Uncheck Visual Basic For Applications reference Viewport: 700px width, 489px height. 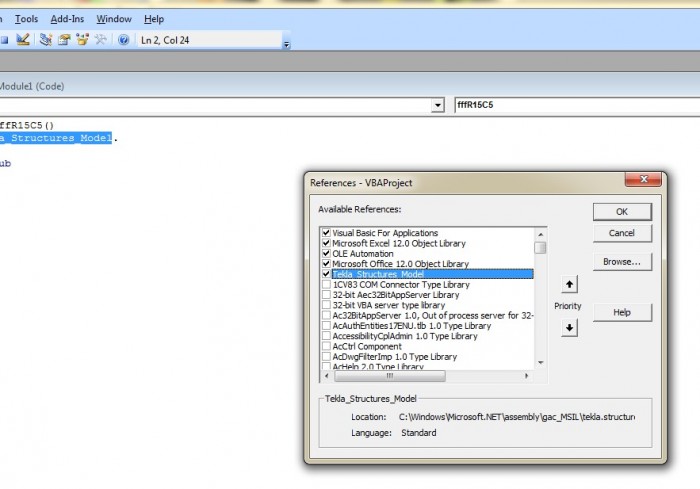click(x=326, y=233)
